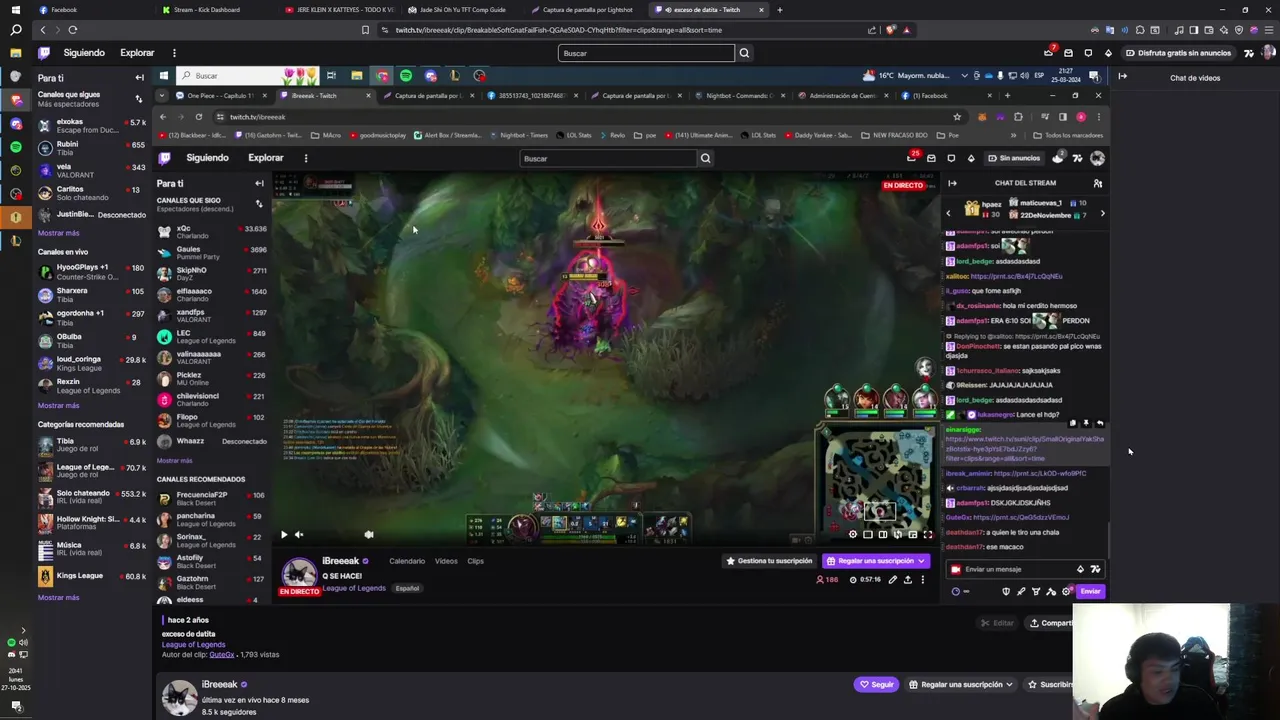
Task: Open the three-dot menu beside Explorar
Action: click(x=174, y=53)
